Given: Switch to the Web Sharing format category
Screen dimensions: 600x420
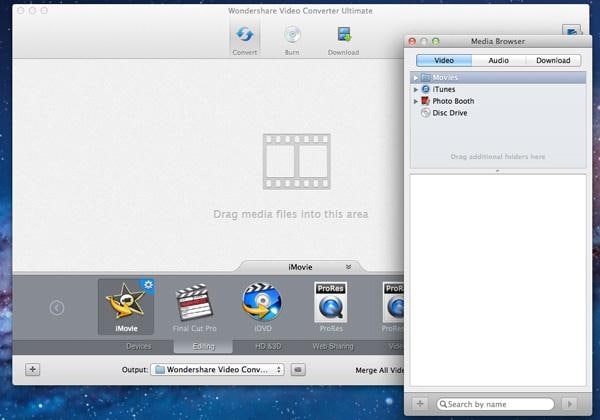Looking at the screenshot, I should coord(333,347).
